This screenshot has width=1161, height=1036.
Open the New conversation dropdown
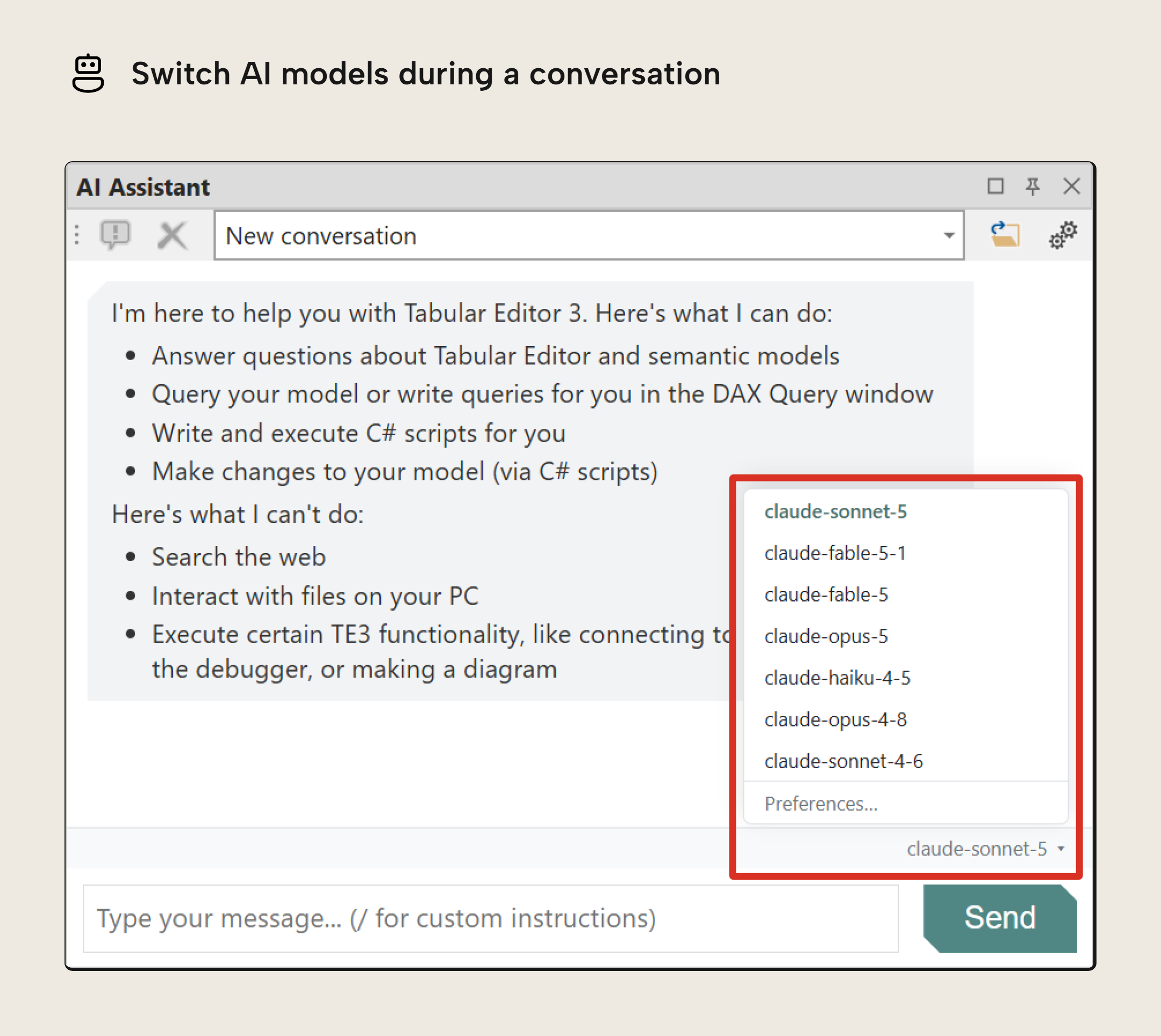tap(589, 236)
